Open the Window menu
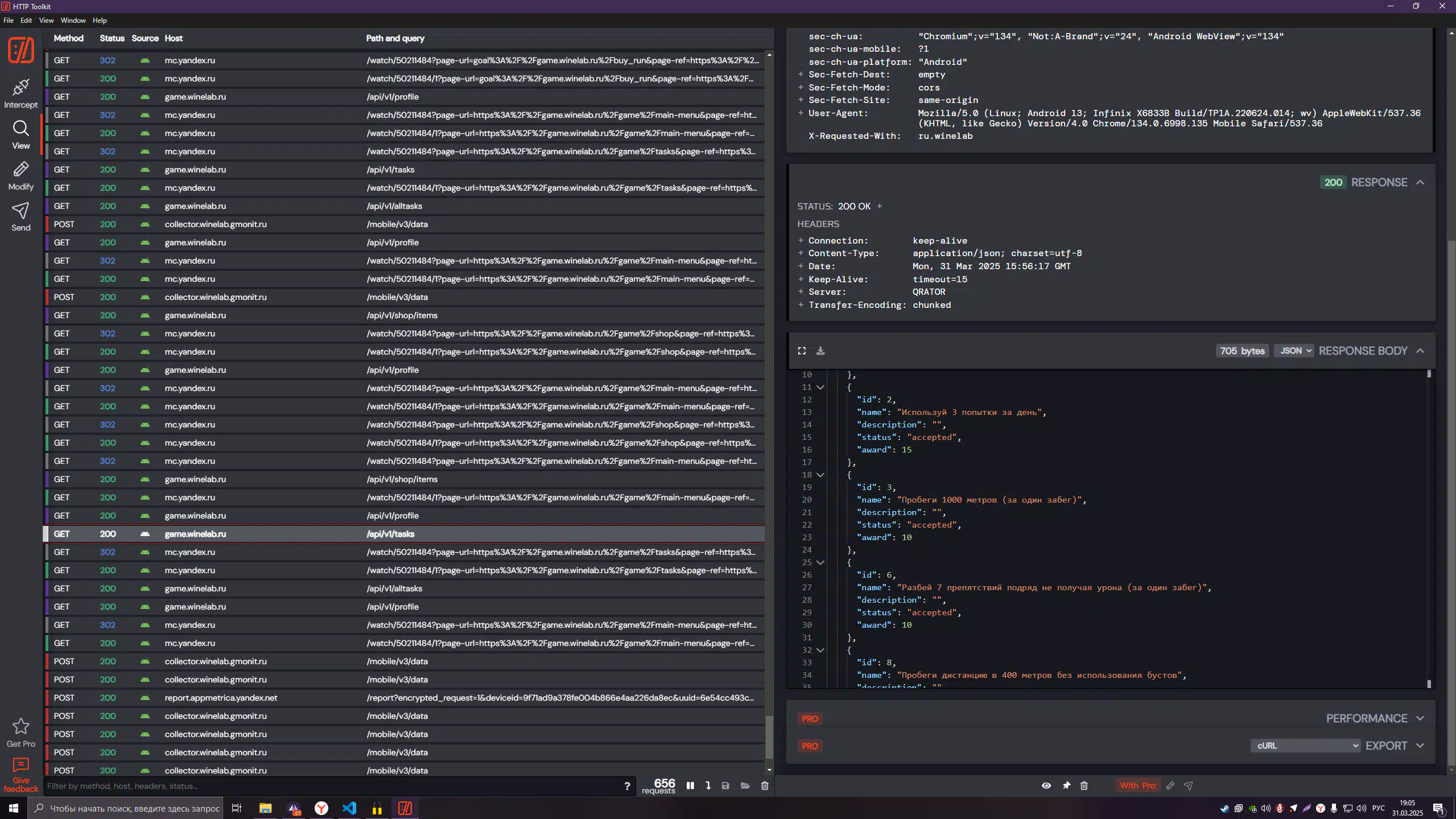Viewport: 1456px width, 819px height. tap(73, 20)
